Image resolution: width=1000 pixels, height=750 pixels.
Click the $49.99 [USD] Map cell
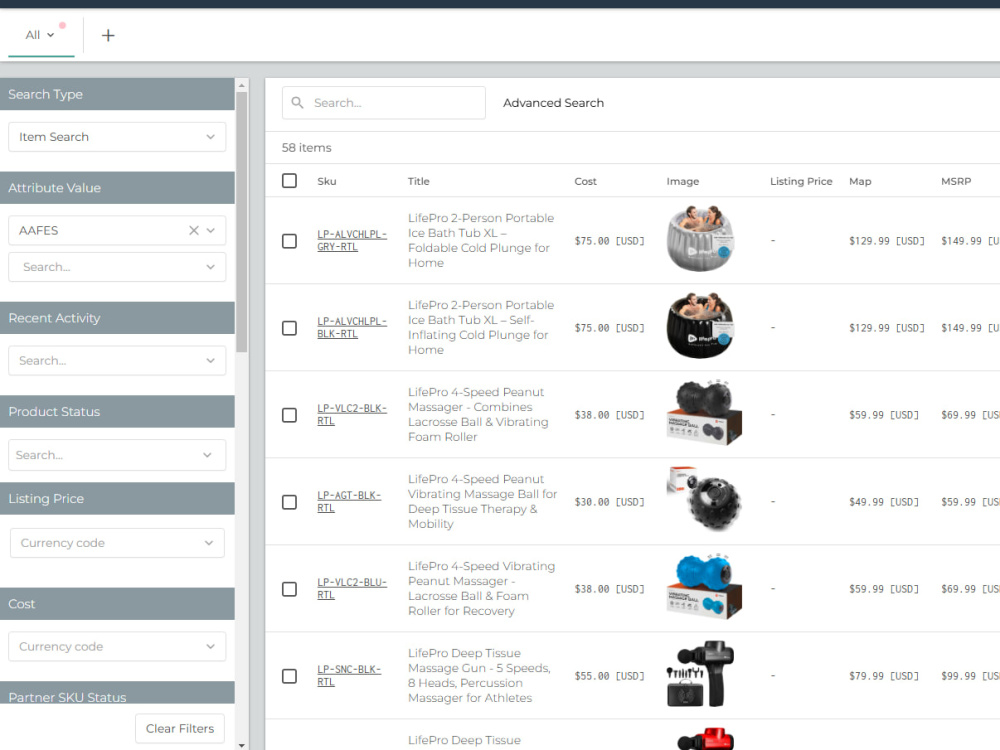tap(884, 502)
